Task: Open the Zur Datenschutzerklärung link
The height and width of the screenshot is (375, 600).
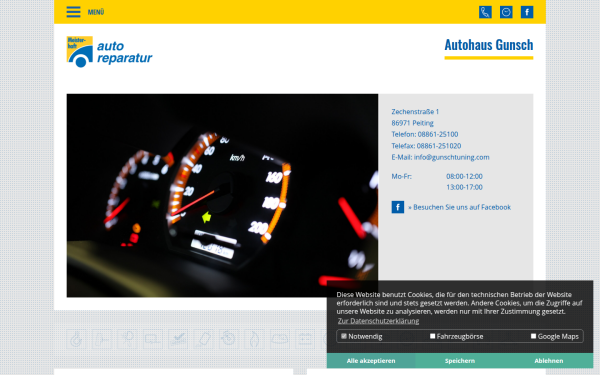Action: click(x=378, y=321)
